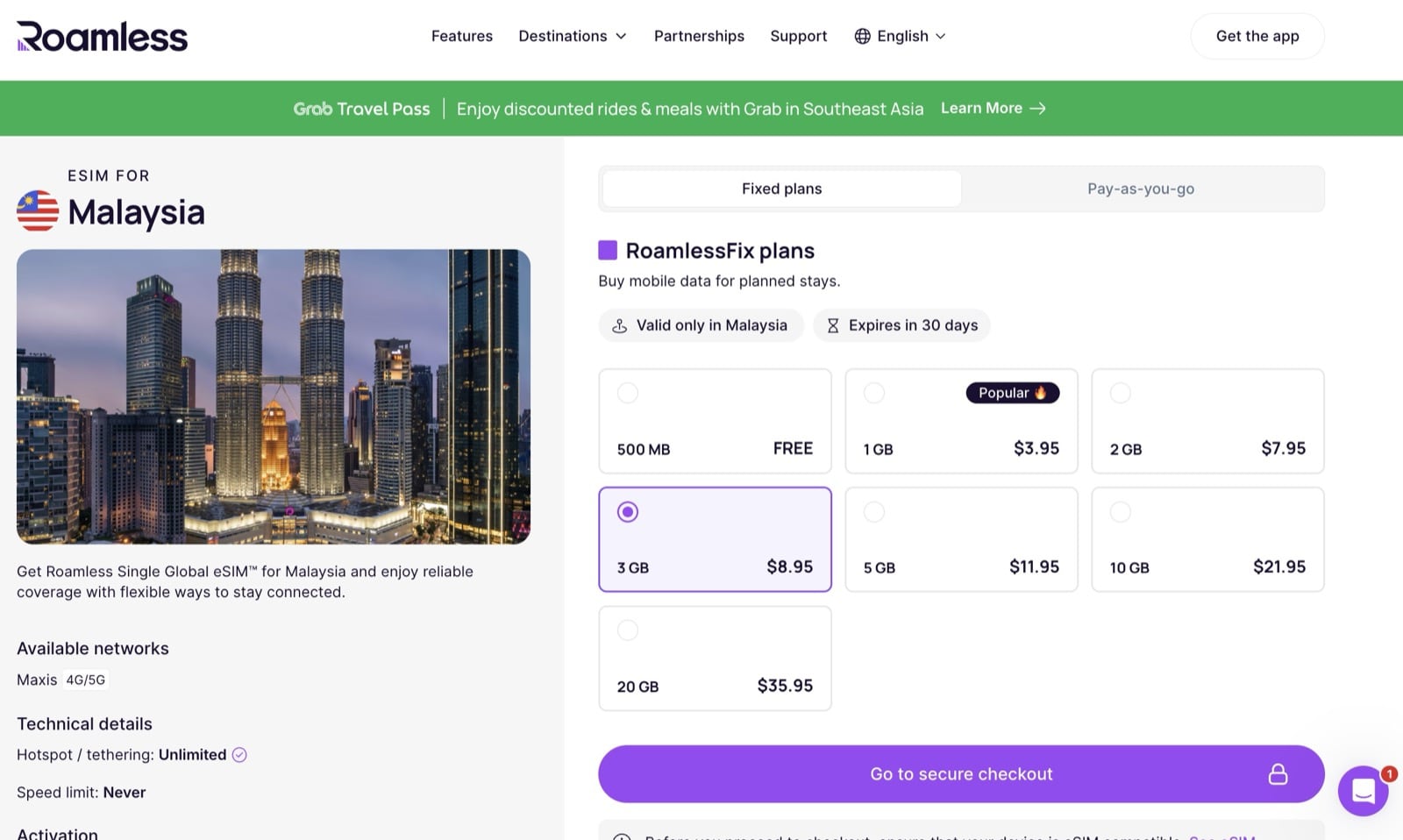Select the 20 GB plan option
The width and height of the screenshot is (1403, 840).
pos(715,658)
